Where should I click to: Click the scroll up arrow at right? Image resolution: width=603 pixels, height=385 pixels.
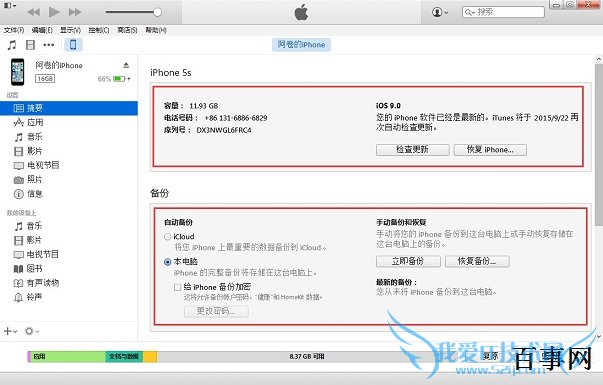tap(599, 59)
